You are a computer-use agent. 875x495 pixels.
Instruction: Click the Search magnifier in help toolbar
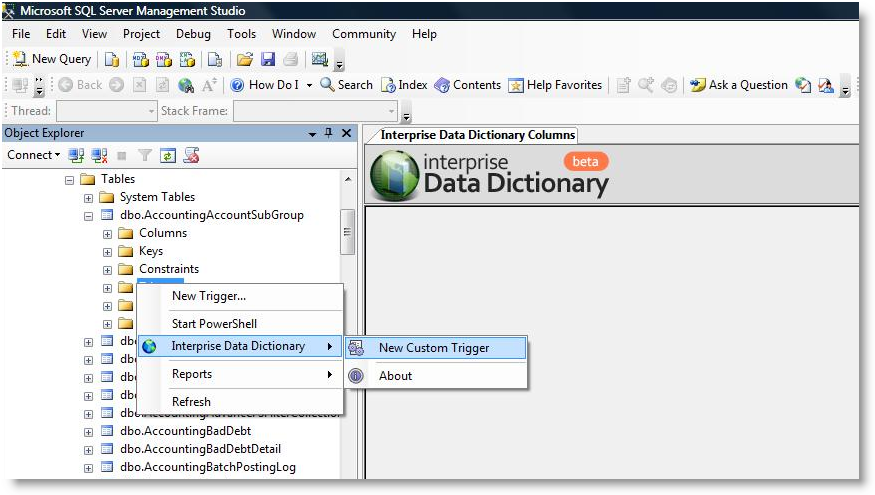tap(346, 85)
